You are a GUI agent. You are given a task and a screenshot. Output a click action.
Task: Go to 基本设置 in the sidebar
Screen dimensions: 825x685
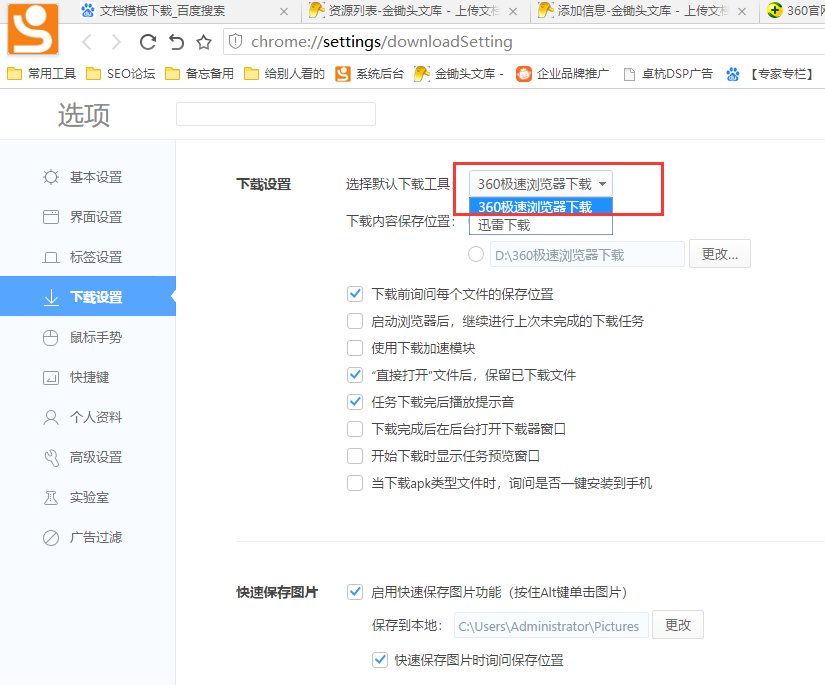coord(95,177)
